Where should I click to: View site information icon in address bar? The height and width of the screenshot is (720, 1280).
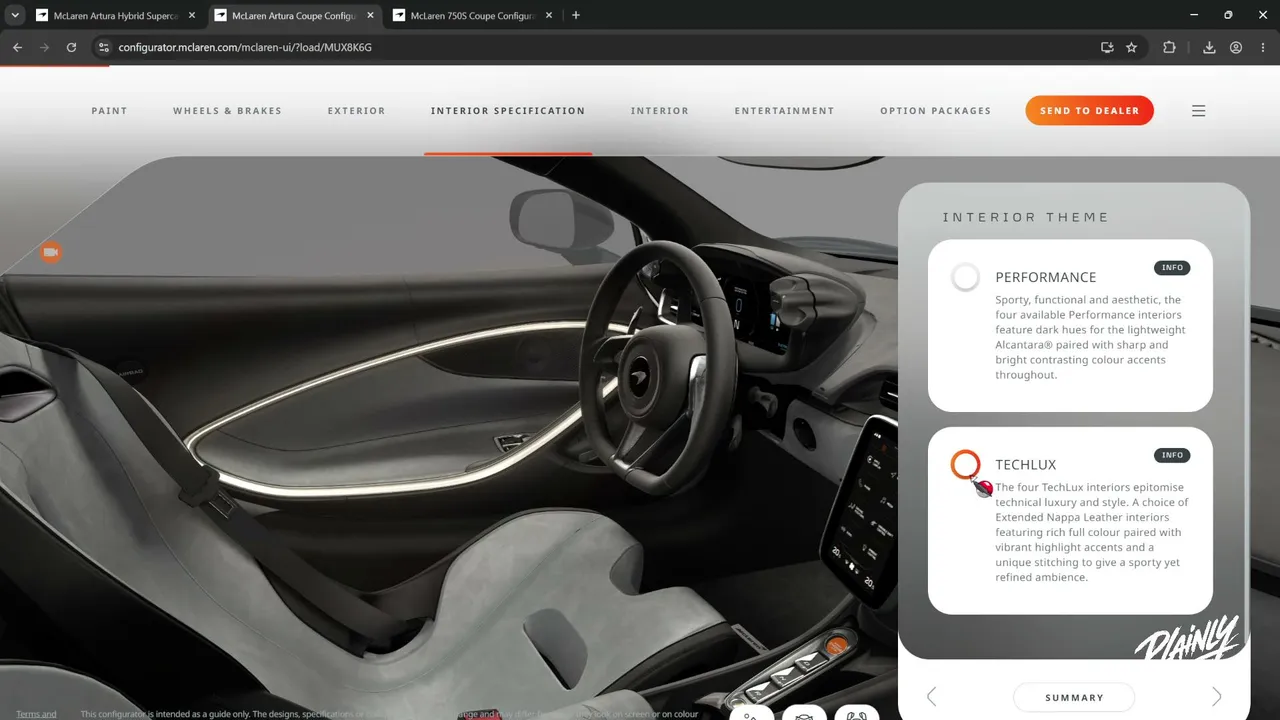click(102, 47)
